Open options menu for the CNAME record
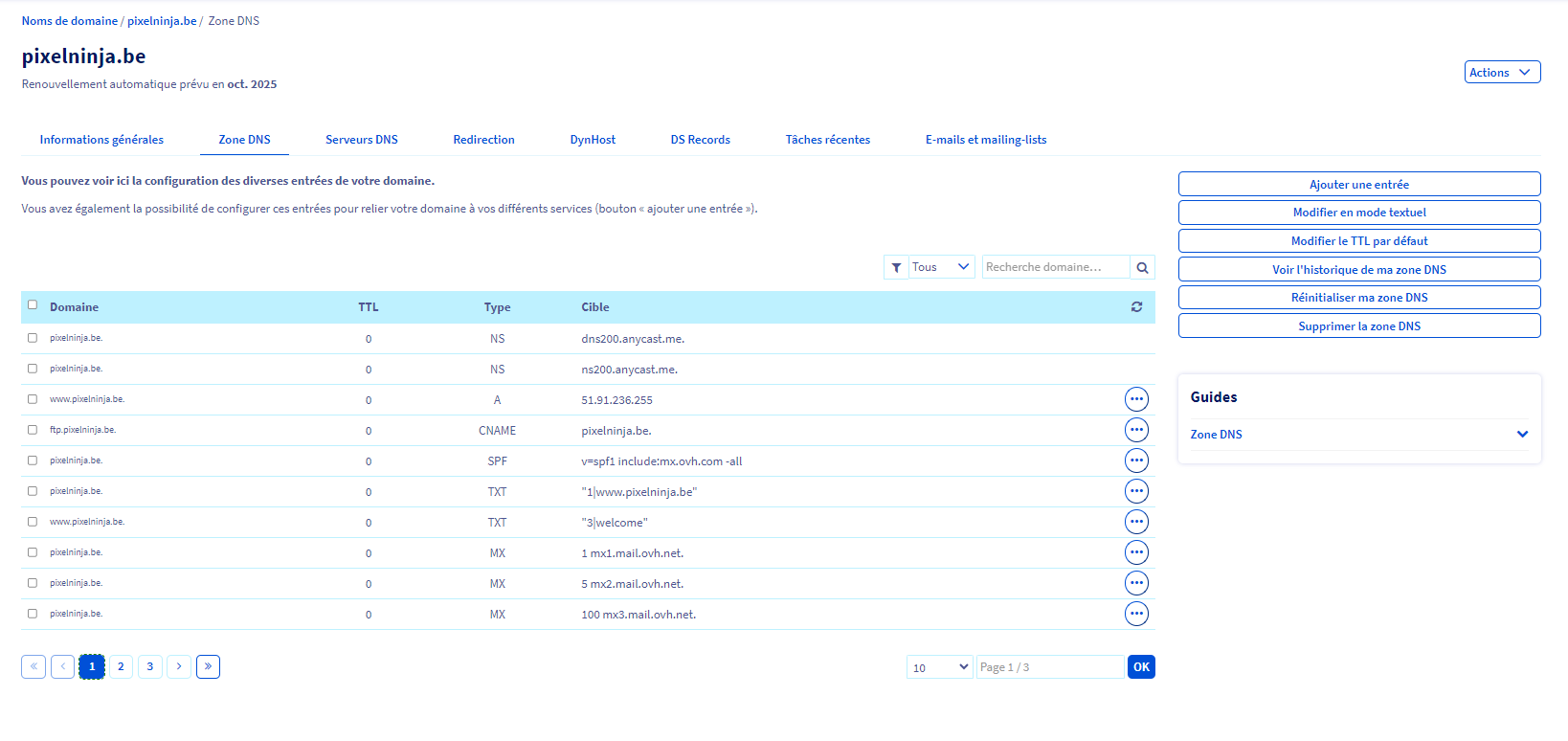Viewport: 1568px width, 741px height. tap(1136, 430)
